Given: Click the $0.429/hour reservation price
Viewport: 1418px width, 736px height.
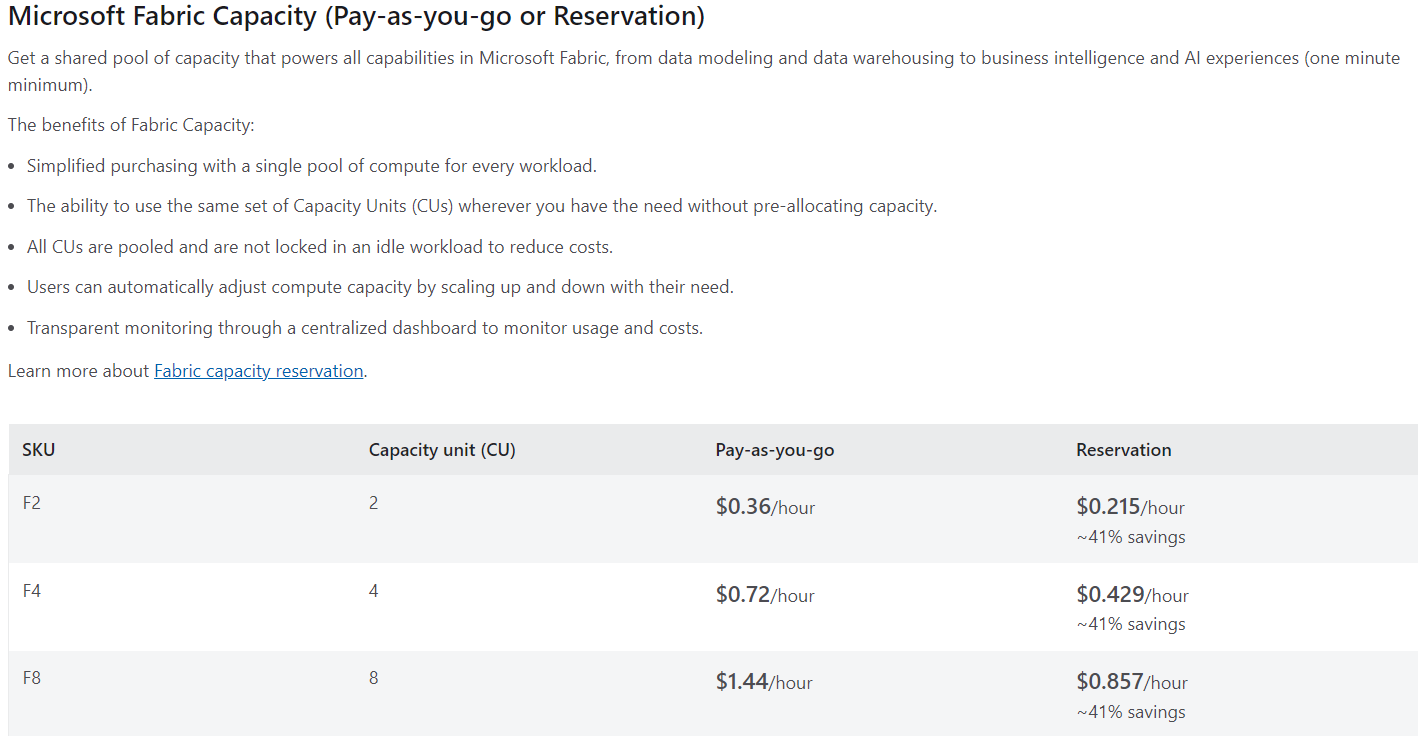Looking at the screenshot, I should [x=1132, y=595].
